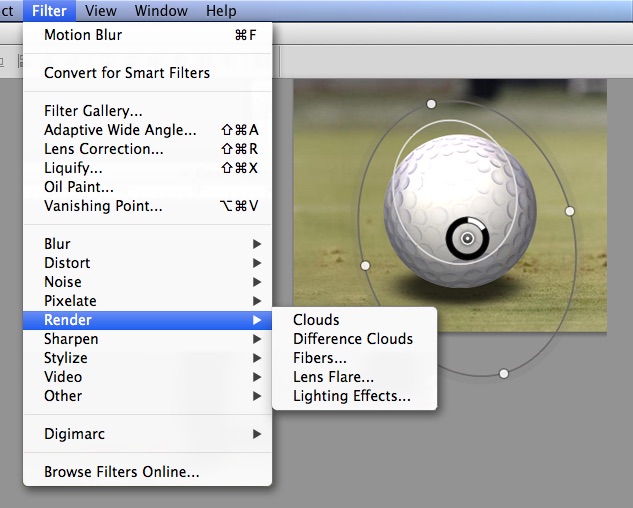Reapply the last Motion Blur filter
Screen dimensions: 633x508
(x=83, y=35)
